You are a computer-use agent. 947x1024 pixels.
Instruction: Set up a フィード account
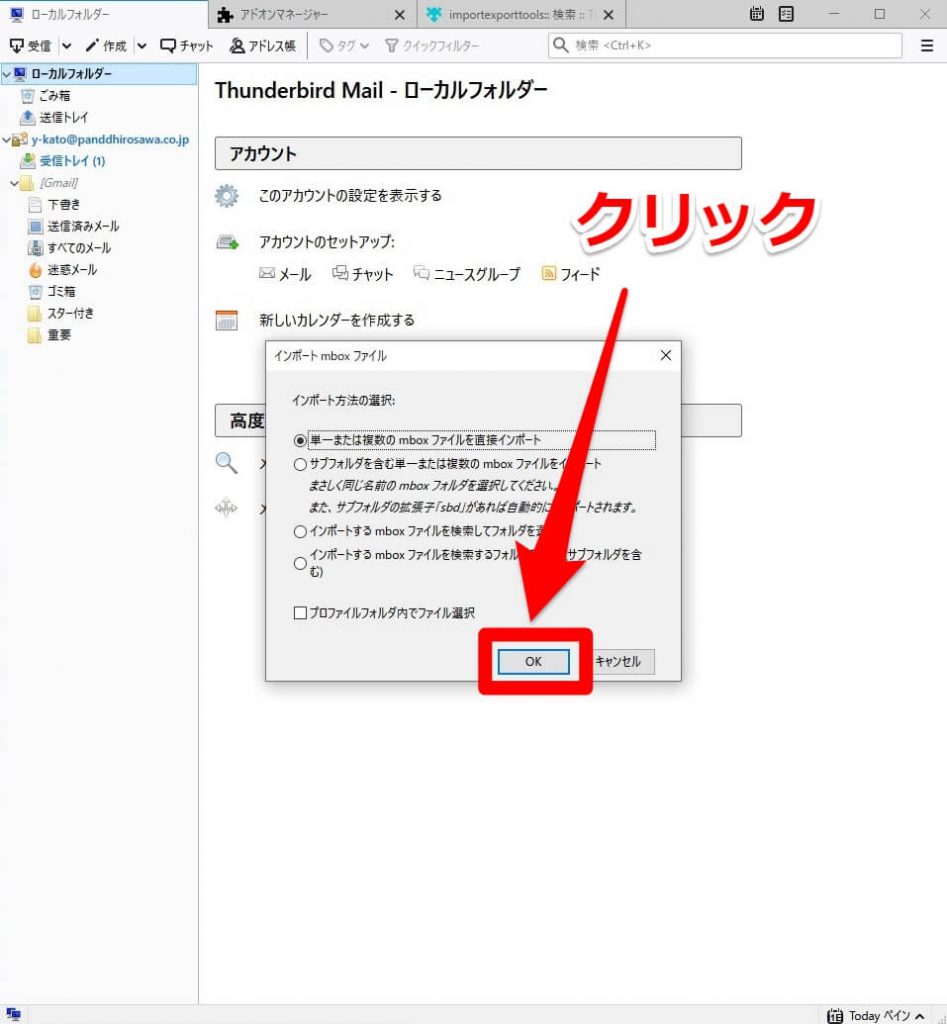pos(570,274)
